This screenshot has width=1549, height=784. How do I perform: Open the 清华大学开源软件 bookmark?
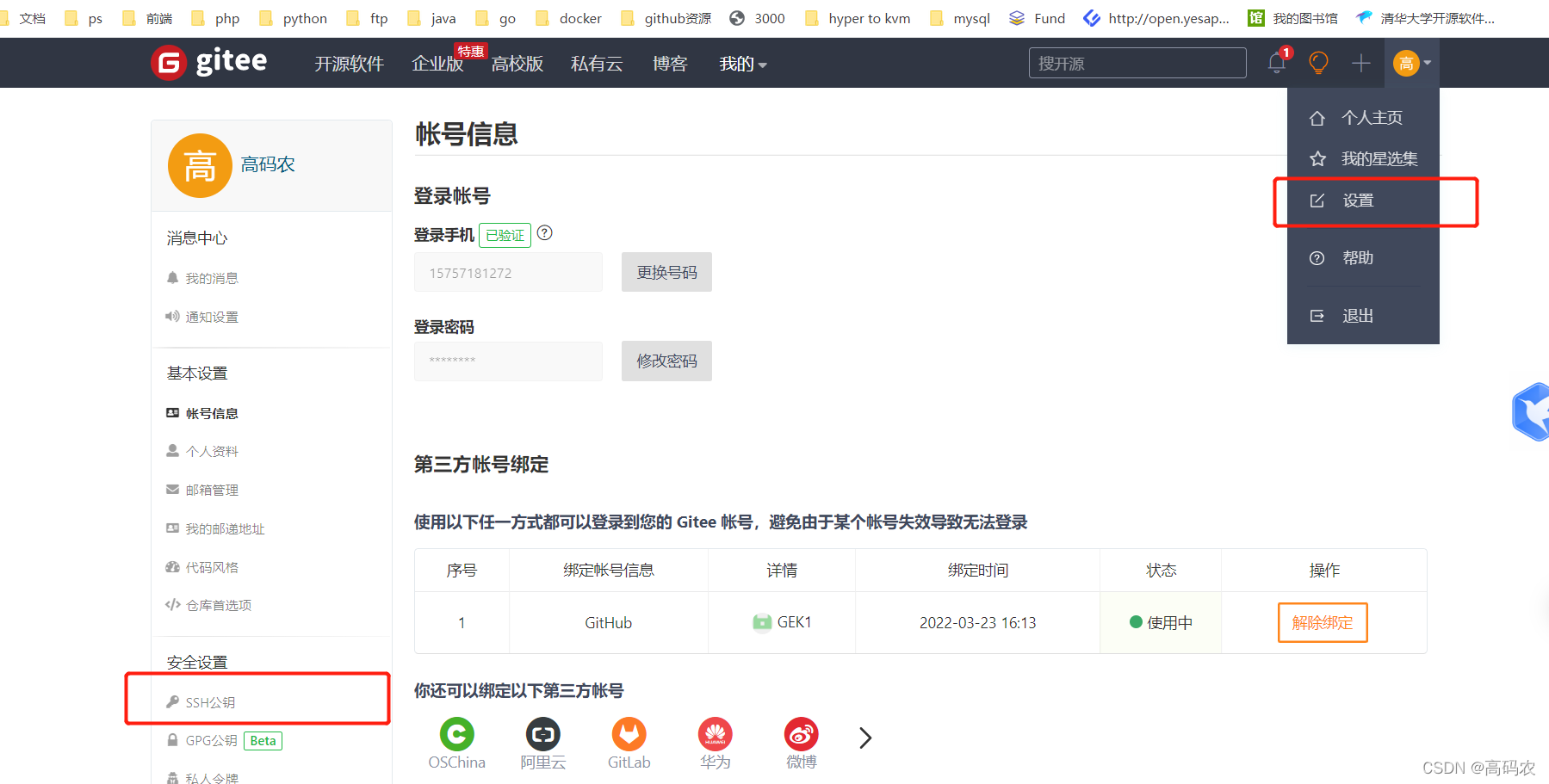click(x=1426, y=18)
